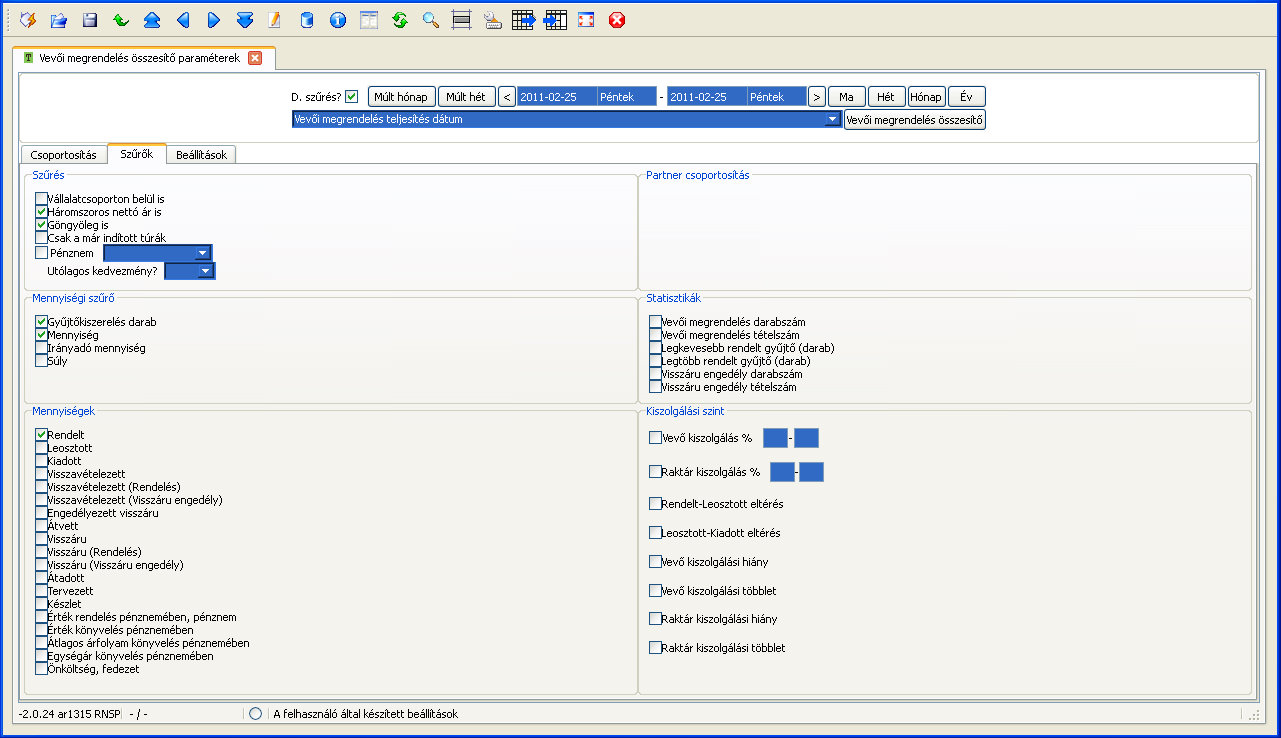
Task: Click the blue info circle icon
Action: pyautogui.click(x=338, y=20)
